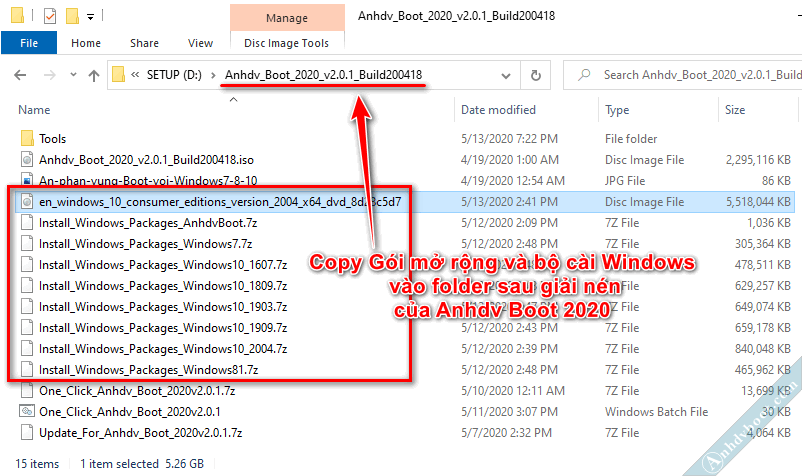This screenshot has width=802, height=476.
Task: Click the Back navigation arrow
Action: (20, 75)
